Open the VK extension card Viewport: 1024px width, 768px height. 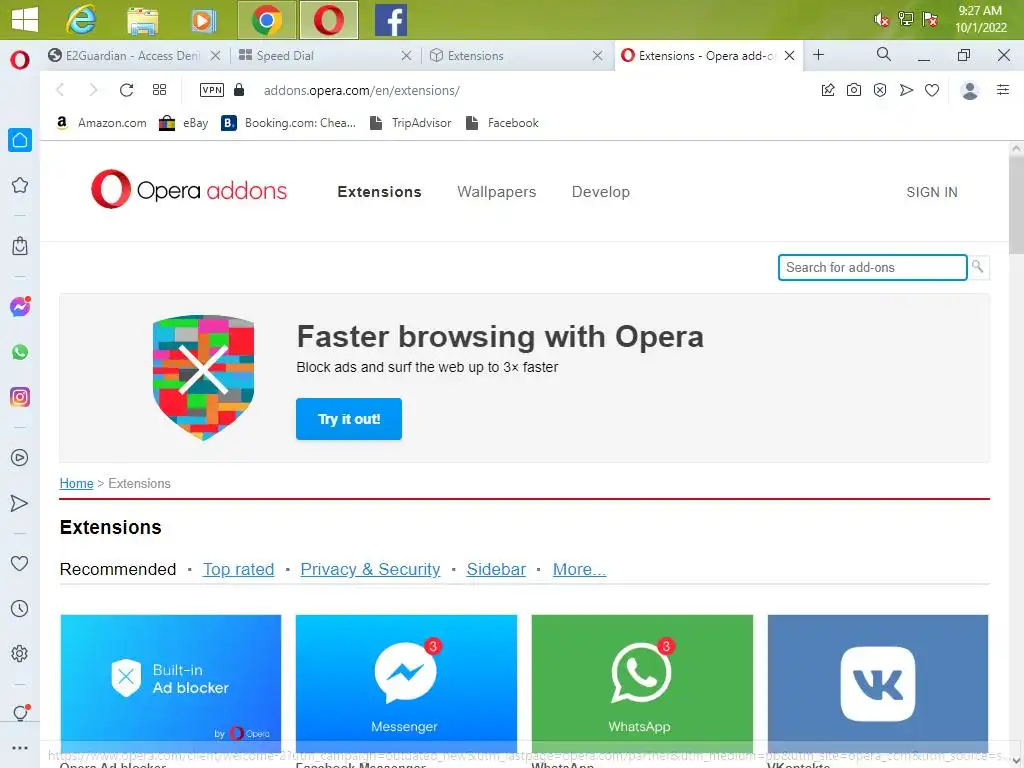coord(878,683)
